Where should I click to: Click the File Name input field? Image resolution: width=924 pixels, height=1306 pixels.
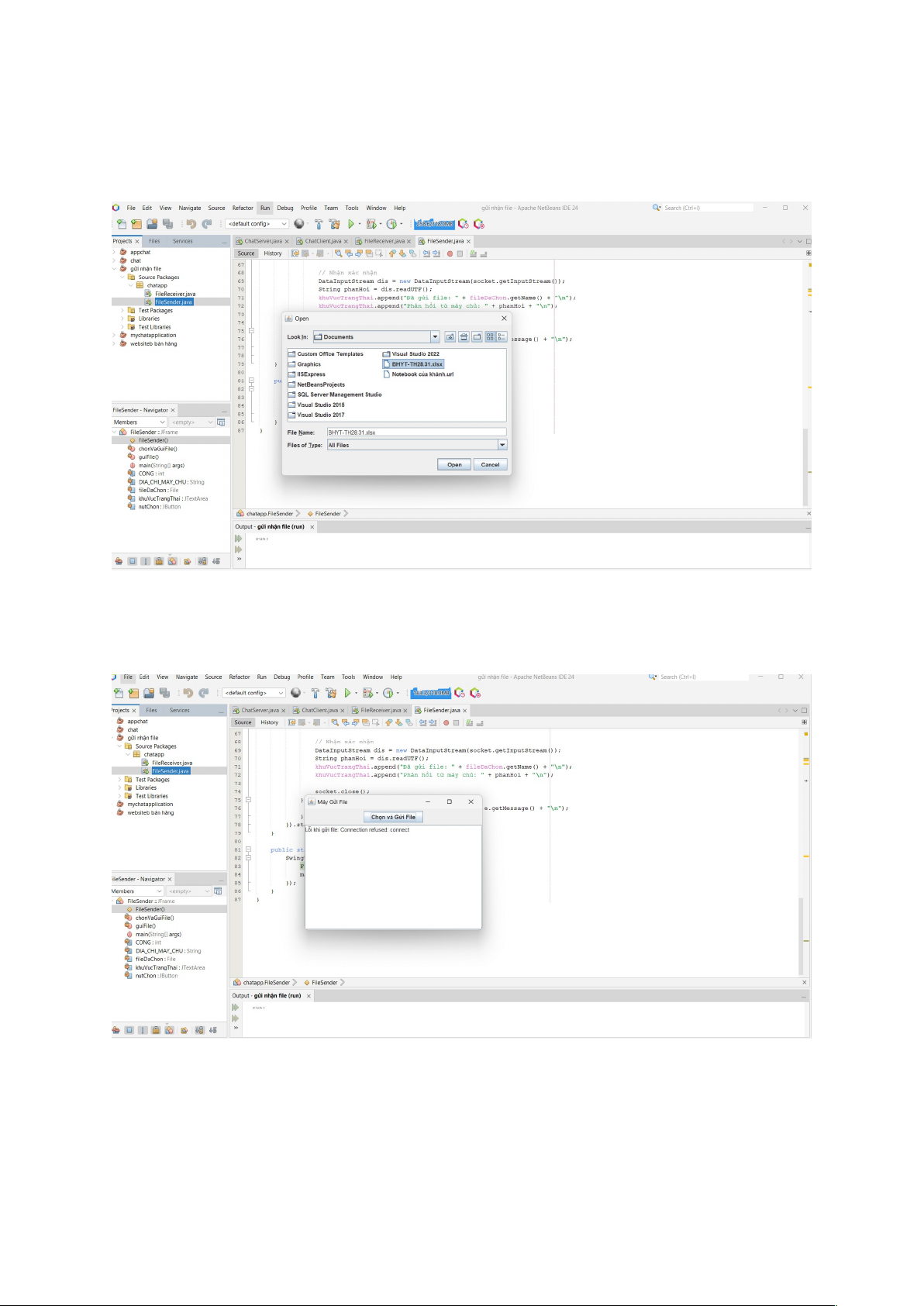(415, 432)
